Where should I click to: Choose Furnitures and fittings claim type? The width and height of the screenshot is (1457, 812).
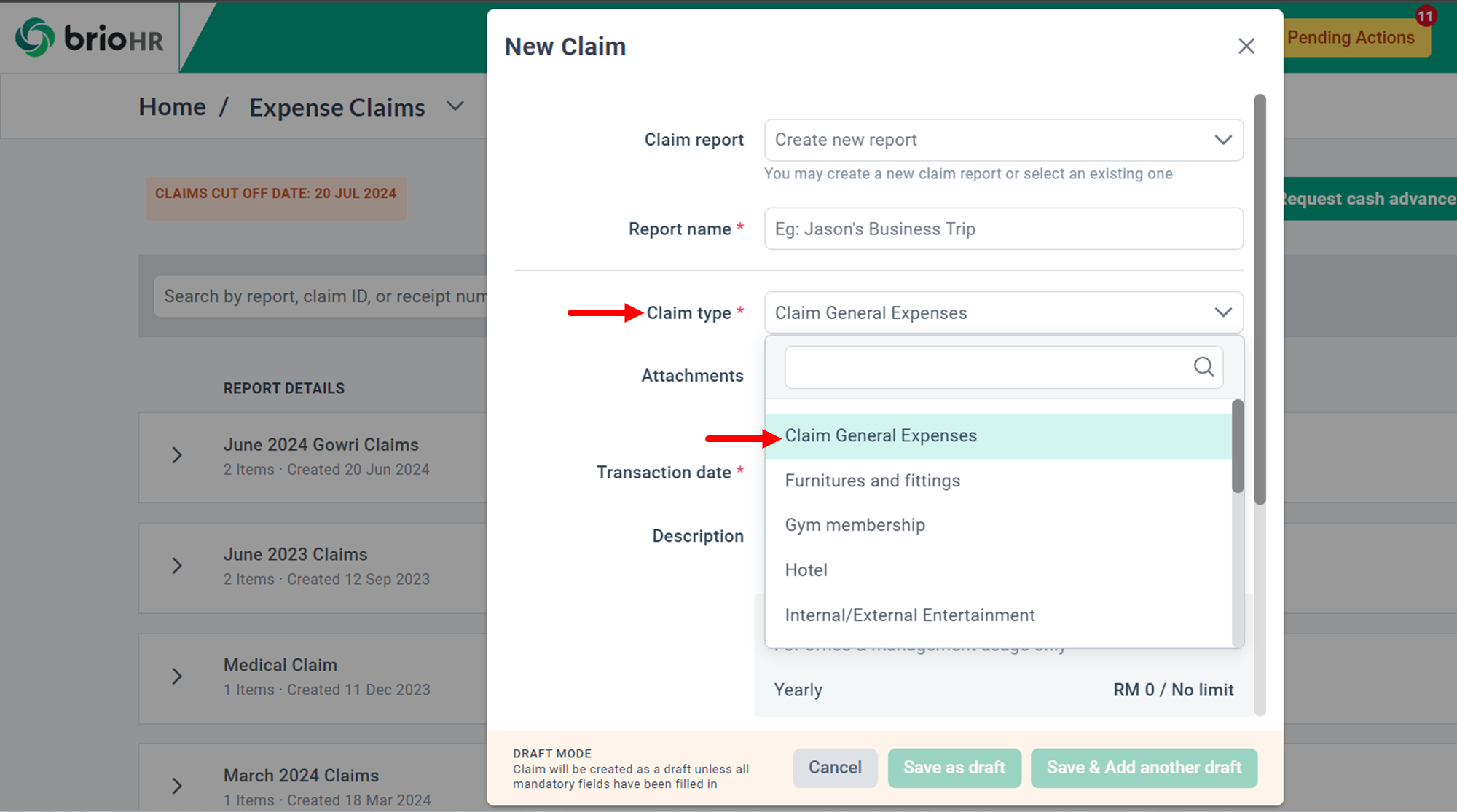tap(872, 481)
